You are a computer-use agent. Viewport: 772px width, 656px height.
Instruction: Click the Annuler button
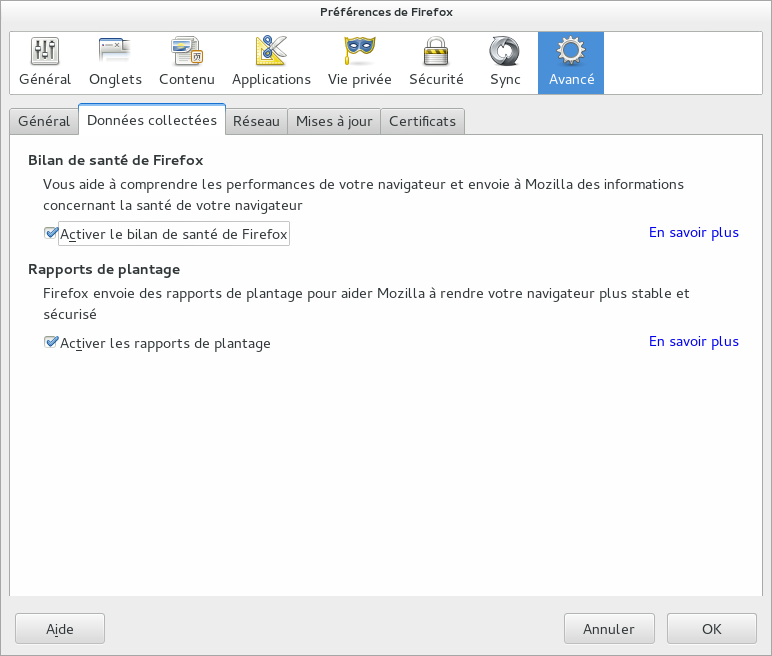[609, 629]
